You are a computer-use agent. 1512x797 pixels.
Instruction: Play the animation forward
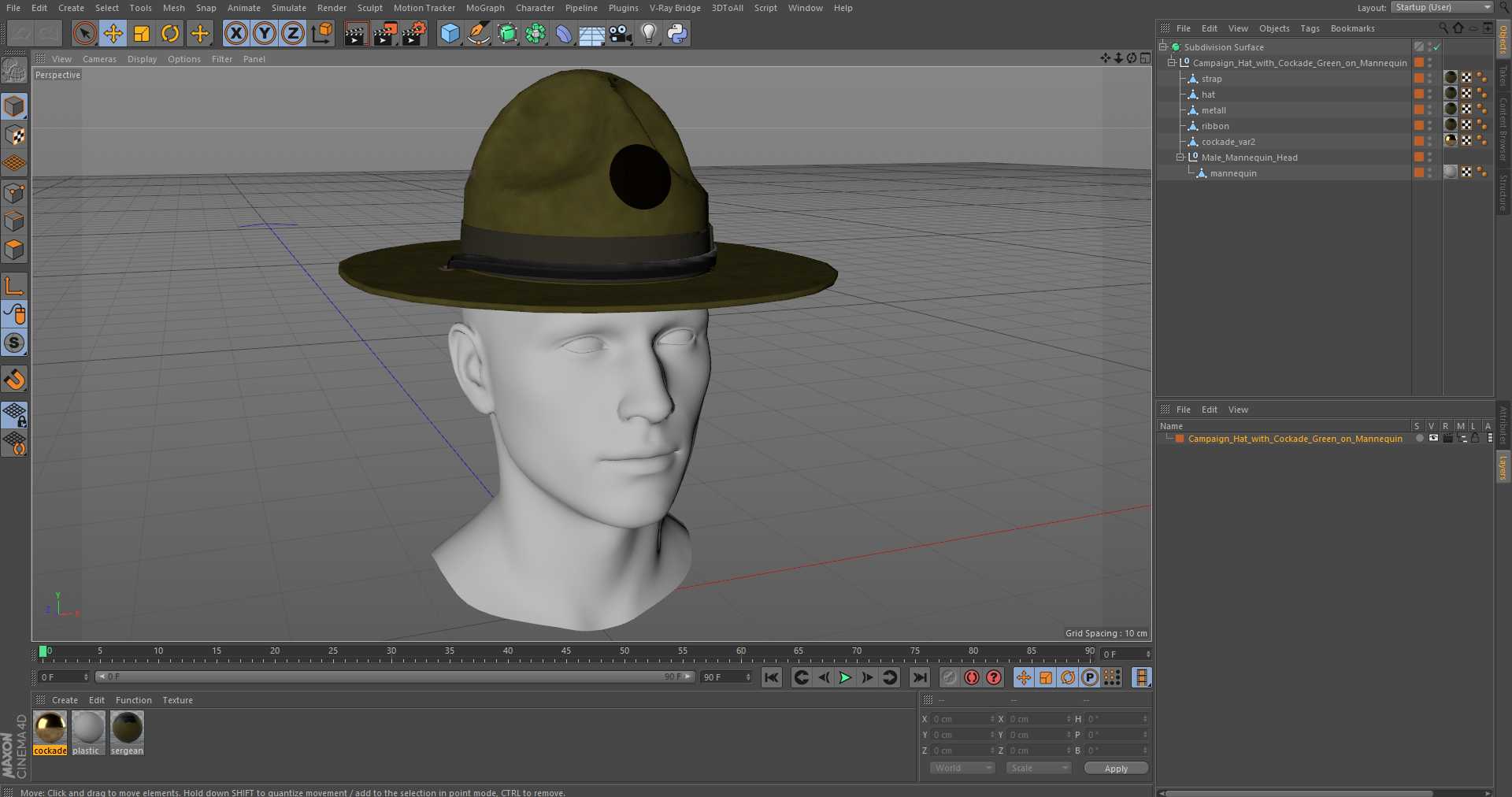(x=845, y=677)
